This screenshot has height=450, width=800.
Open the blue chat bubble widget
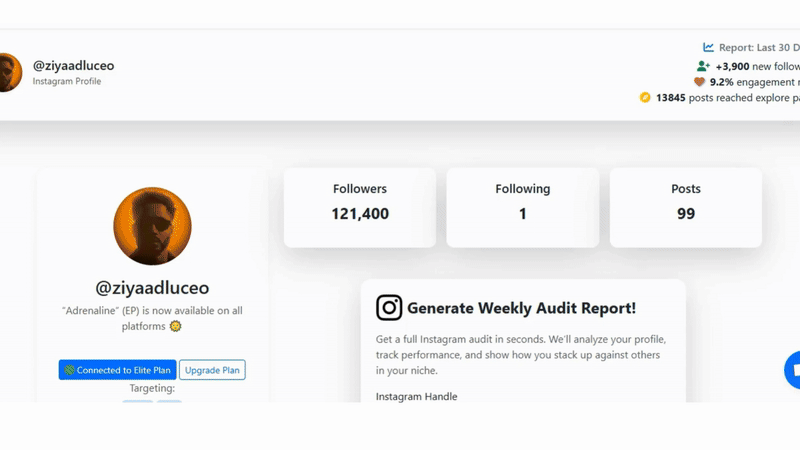point(792,370)
